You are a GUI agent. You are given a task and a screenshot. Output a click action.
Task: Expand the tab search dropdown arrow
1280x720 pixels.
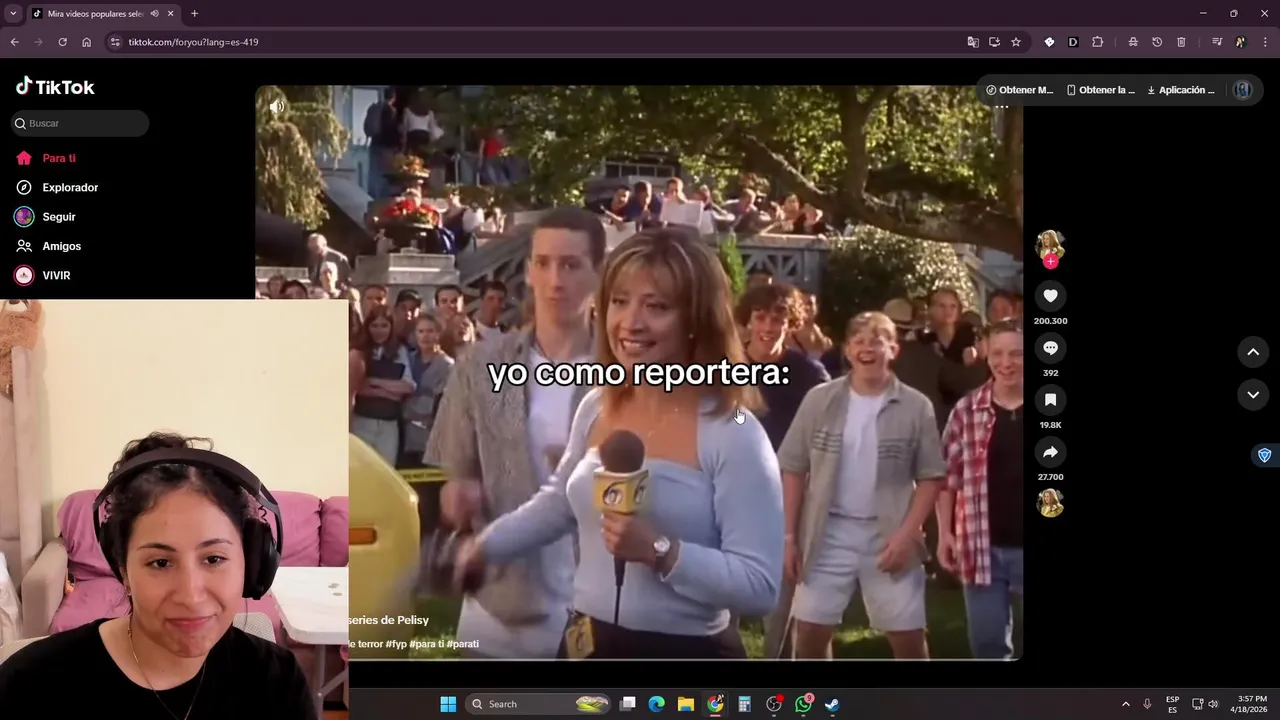12,13
